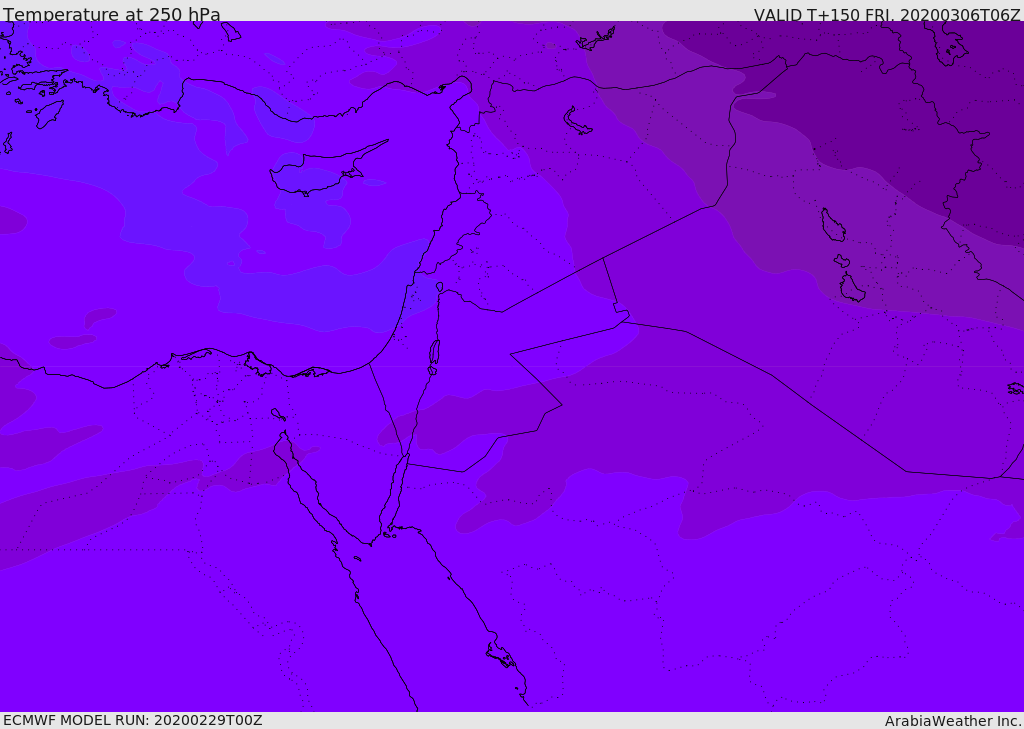
Task: Click the 'VALID T+150 FRI. 20200306T06Z' label
Action: point(887,15)
